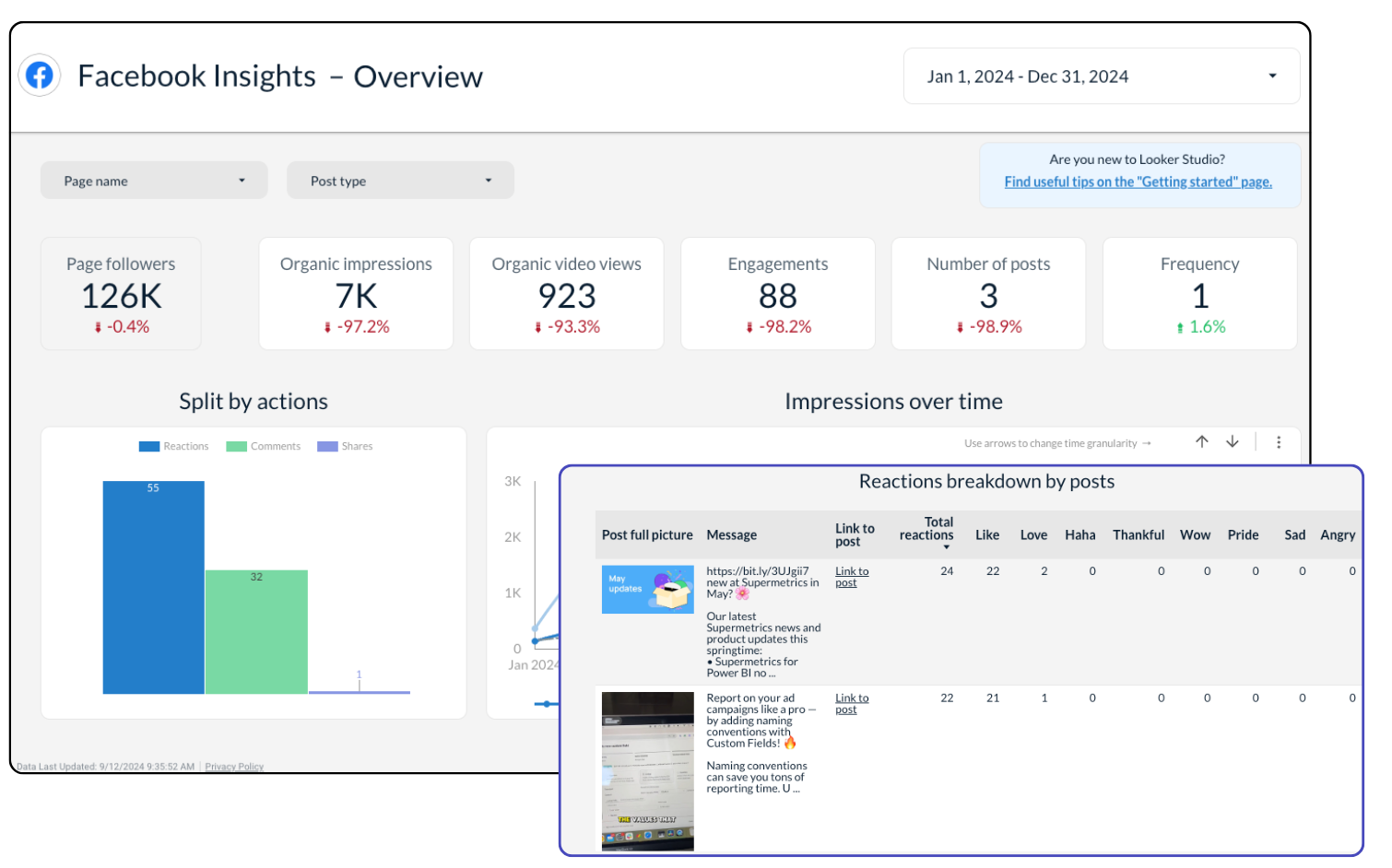Screen dimensions: 1392x868
Task: Open the three-dot chart options menu
Action: [x=1279, y=442]
